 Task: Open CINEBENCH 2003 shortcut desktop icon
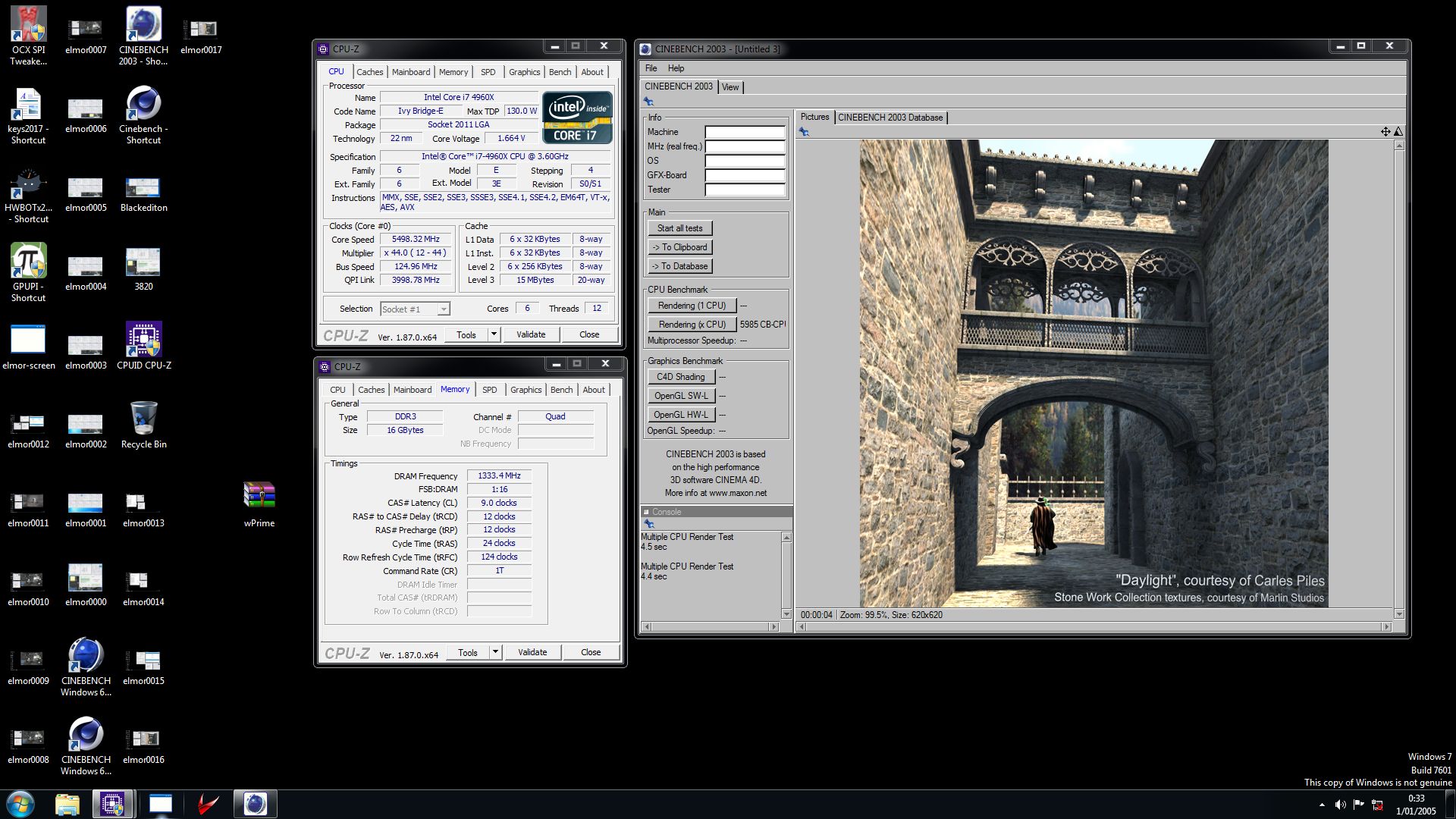pyautogui.click(x=143, y=36)
